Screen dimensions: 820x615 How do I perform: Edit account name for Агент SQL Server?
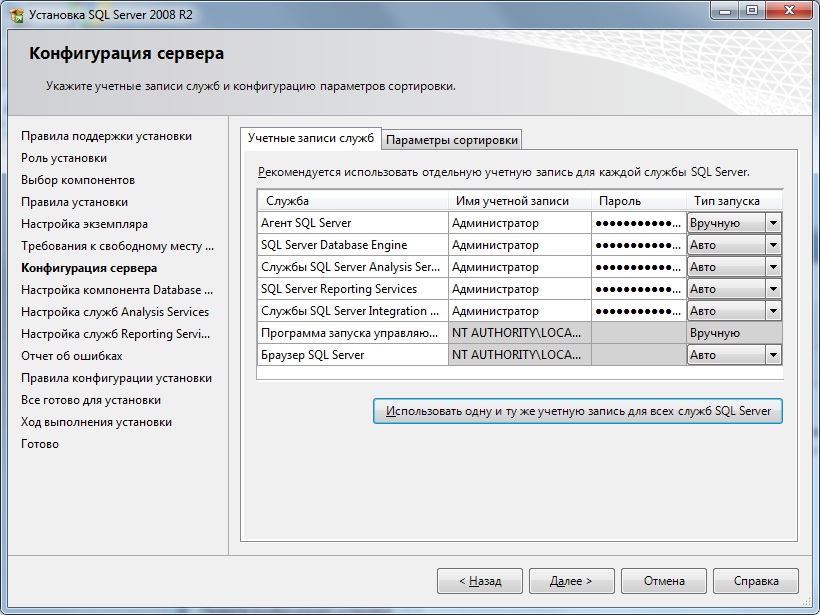point(519,223)
